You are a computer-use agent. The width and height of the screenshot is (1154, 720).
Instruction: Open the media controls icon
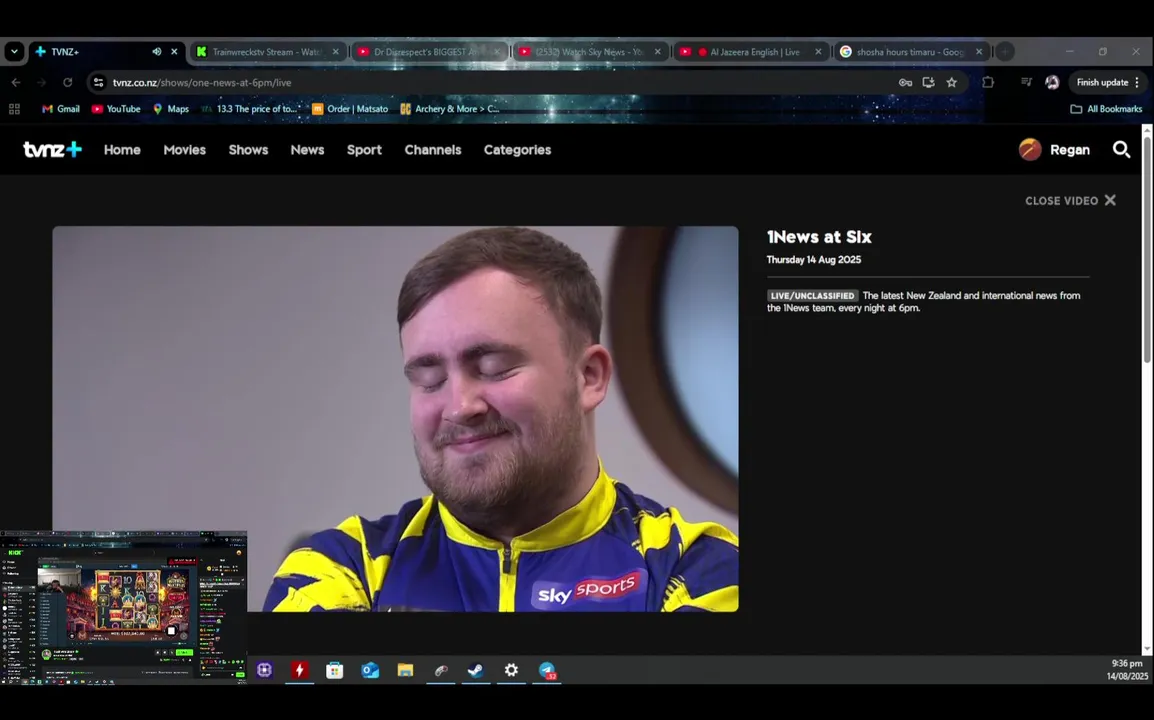coord(1026,82)
